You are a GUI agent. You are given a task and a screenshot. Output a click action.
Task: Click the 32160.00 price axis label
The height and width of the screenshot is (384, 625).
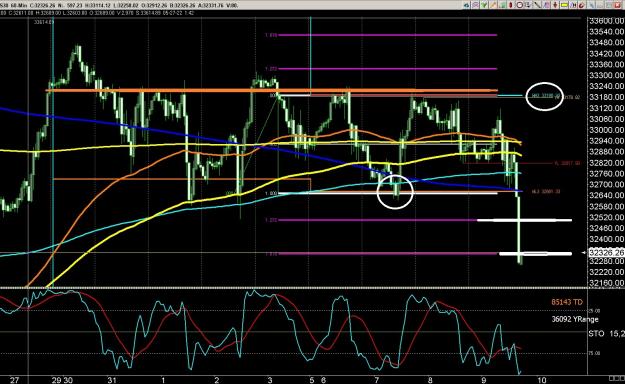[x=606, y=283]
